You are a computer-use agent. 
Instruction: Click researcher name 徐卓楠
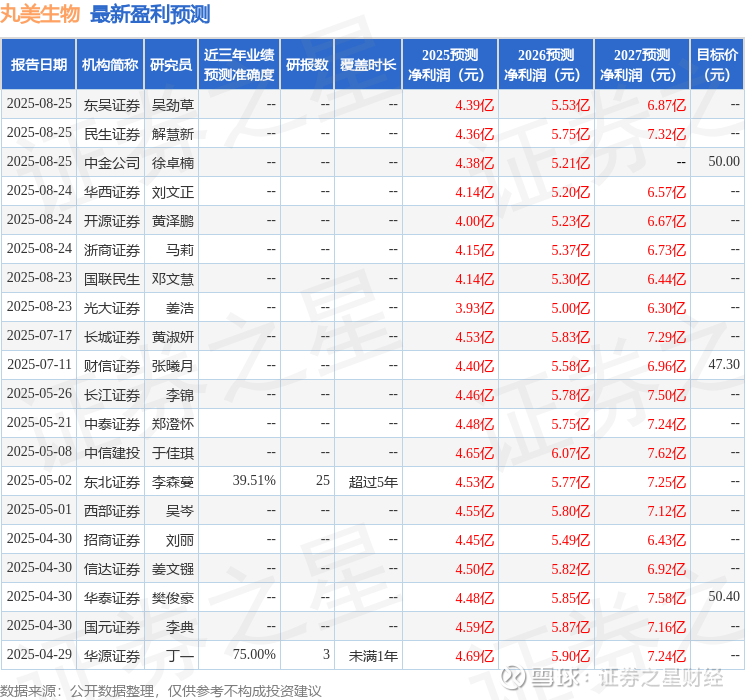[172, 163]
